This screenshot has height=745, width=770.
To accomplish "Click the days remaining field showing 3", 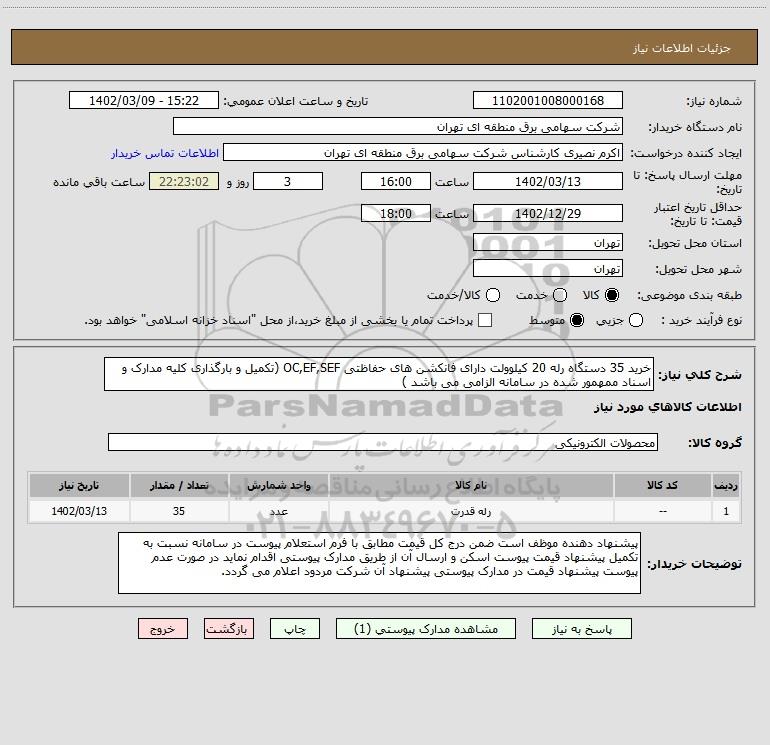I will 288,181.
